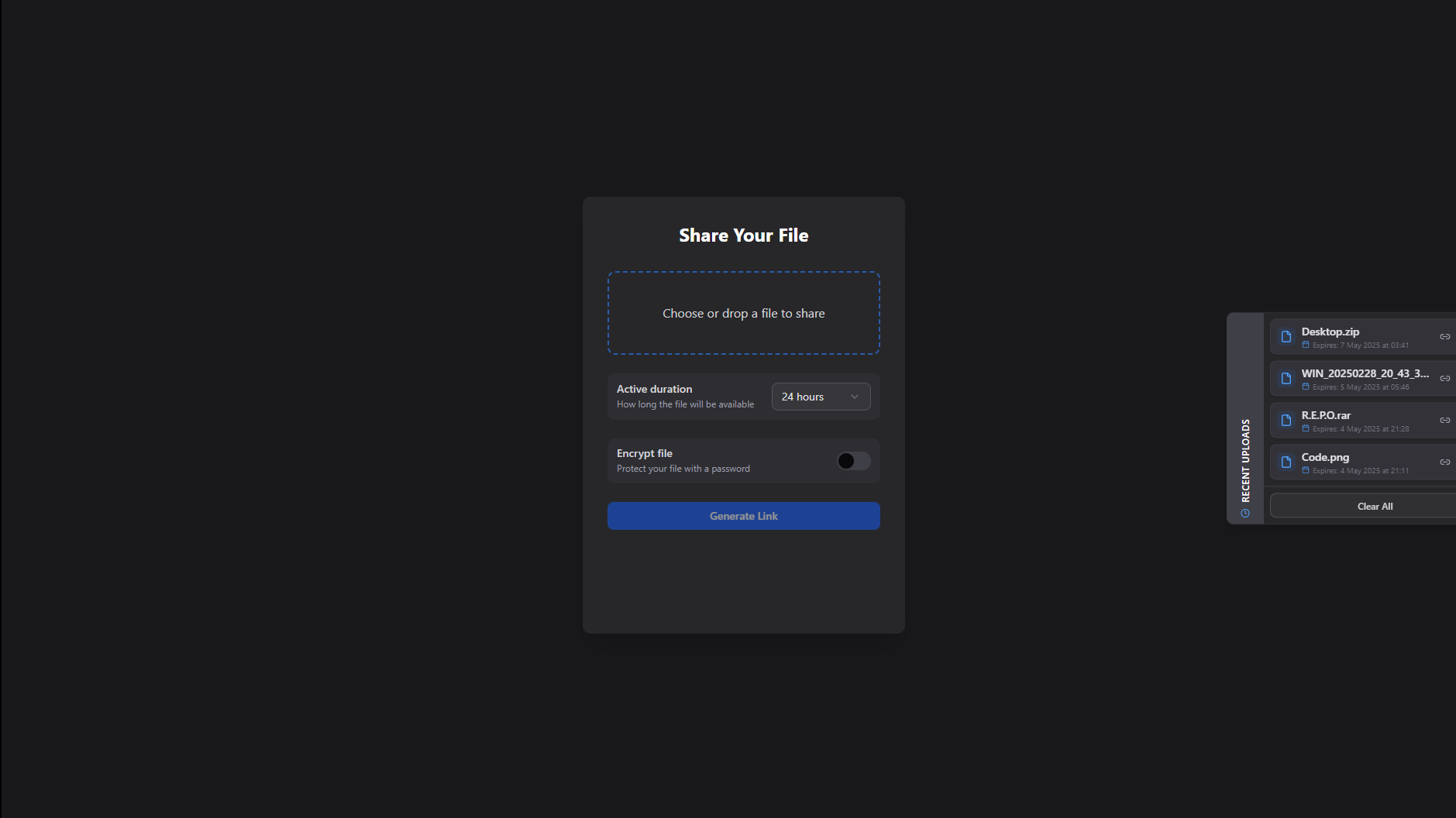The image size is (1456, 818).
Task: Click the link icon beside Code.png
Action: (1444, 462)
